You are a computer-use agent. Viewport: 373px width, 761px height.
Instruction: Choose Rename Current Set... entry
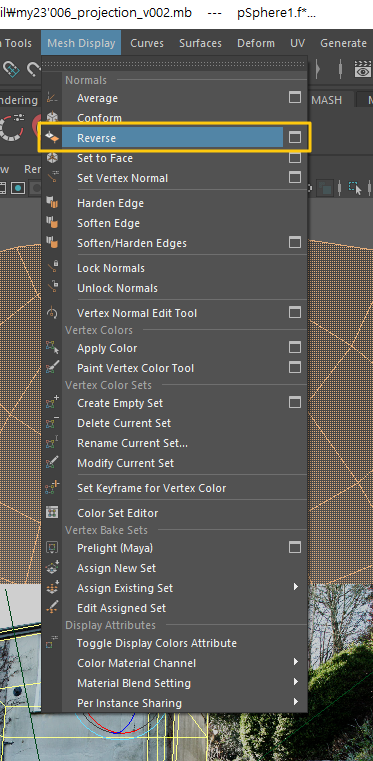132,443
